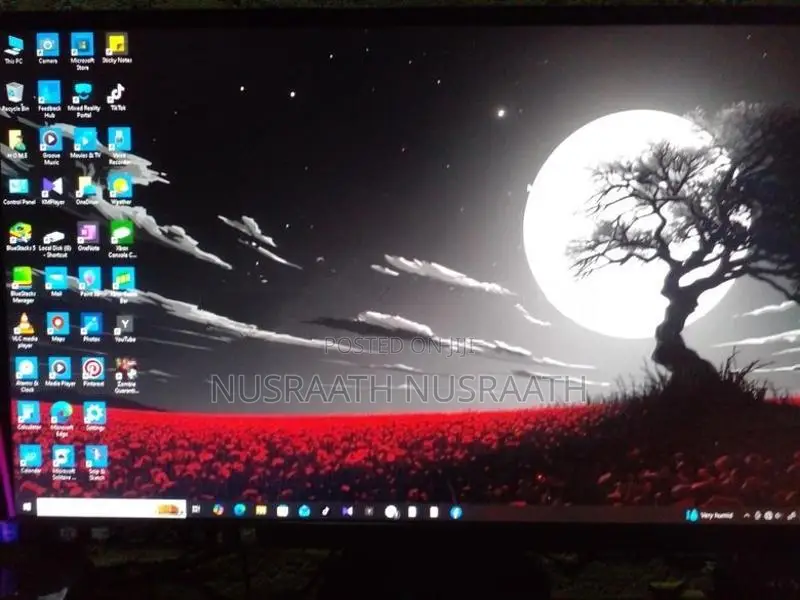Image resolution: width=800 pixels, height=600 pixels.
Task: Open the Maps desktop shortcut
Action: click(58, 327)
